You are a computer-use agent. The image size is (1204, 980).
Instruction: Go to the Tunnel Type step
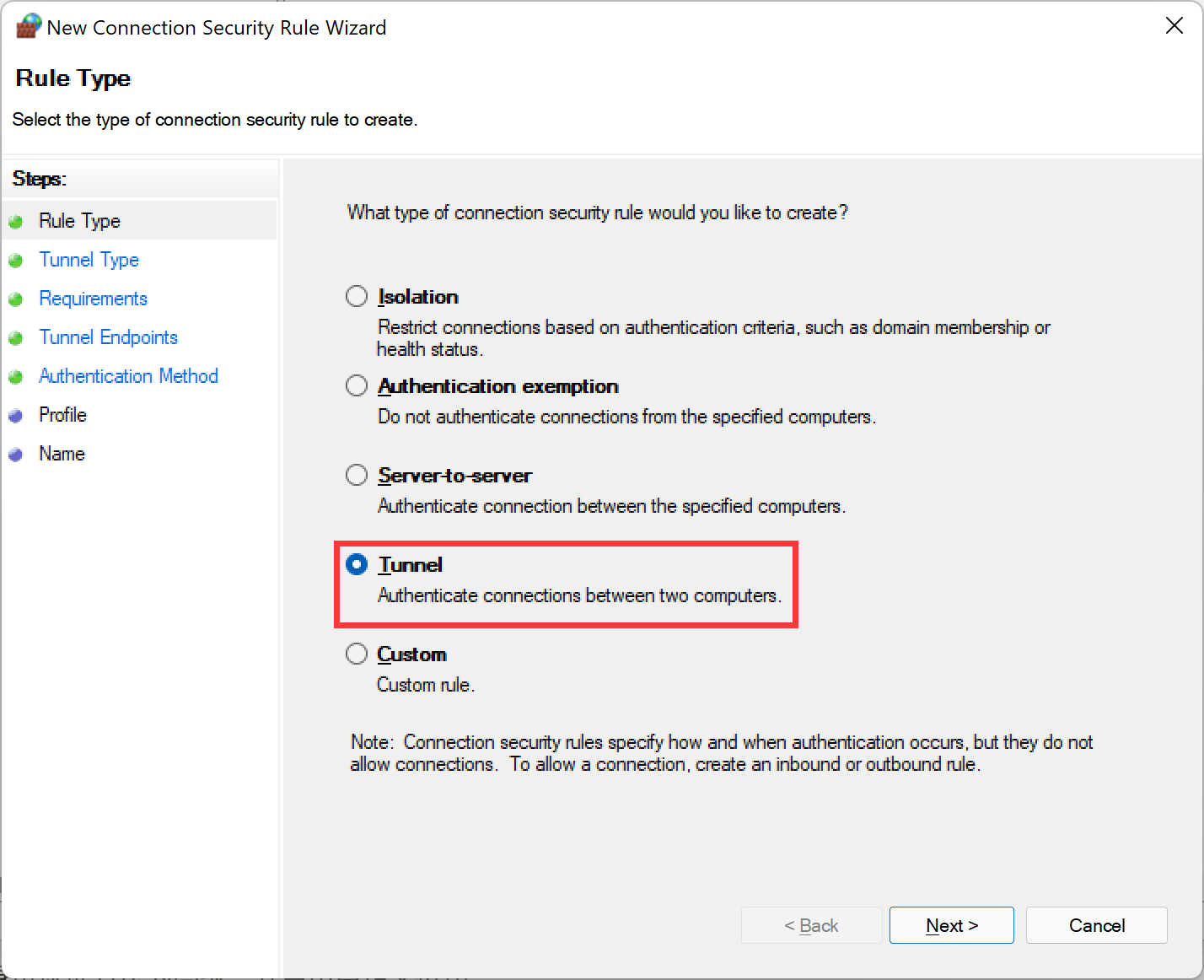click(x=89, y=260)
